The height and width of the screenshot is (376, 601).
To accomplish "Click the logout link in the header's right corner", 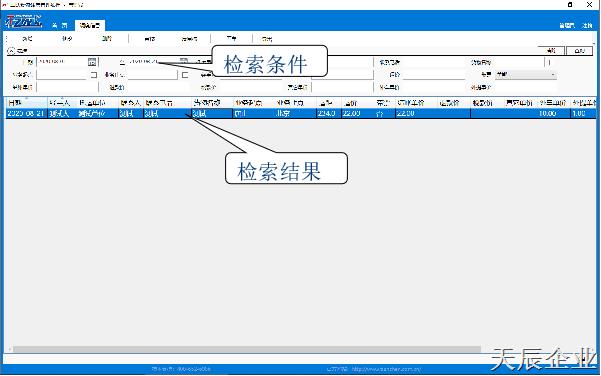I will [x=587, y=25].
